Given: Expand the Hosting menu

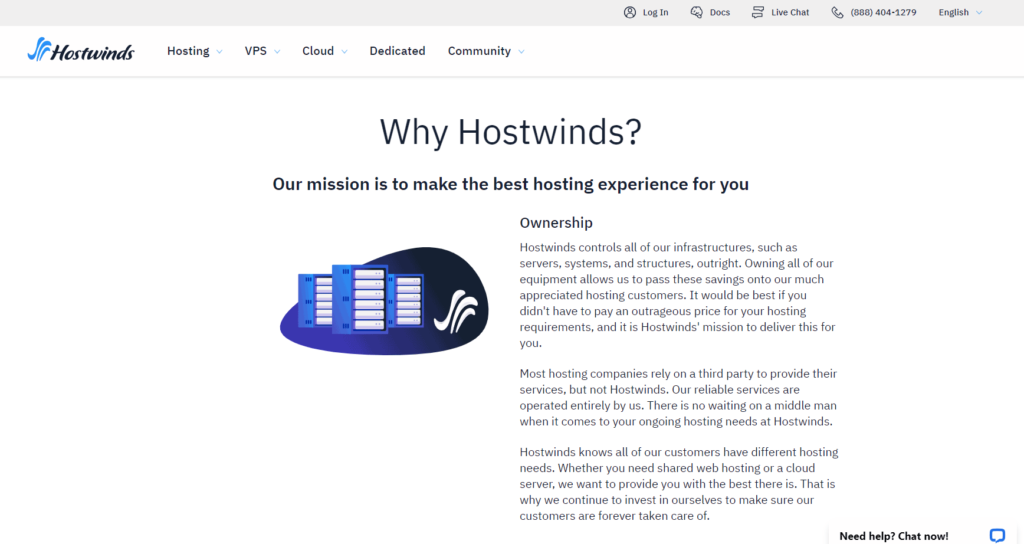Looking at the screenshot, I should pyautogui.click(x=195, y=51).
